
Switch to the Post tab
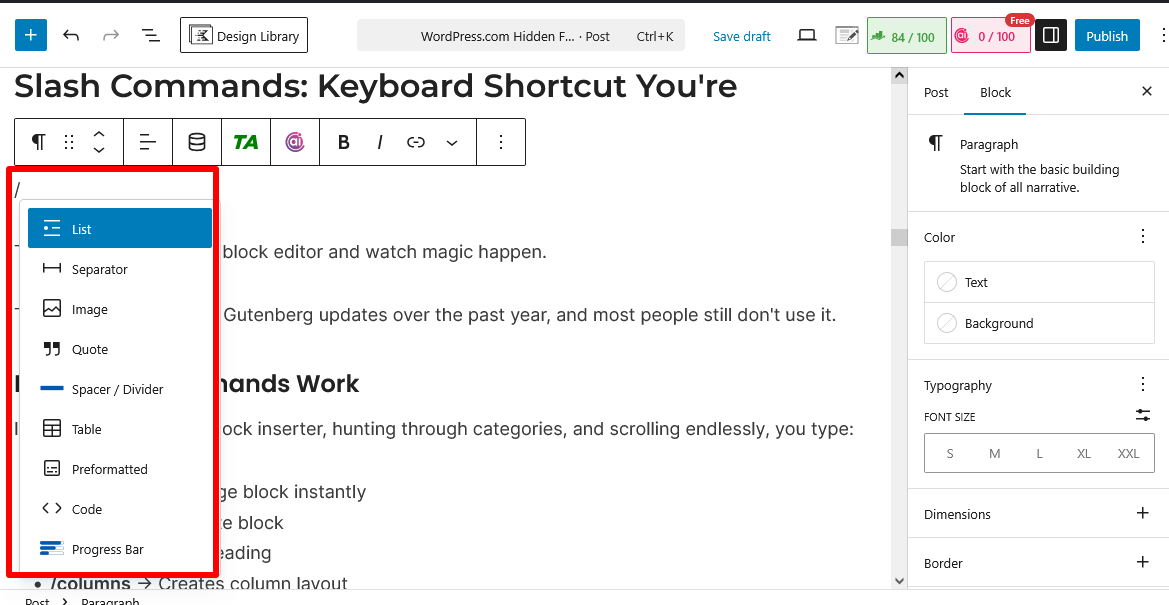(x=935, y=92)
